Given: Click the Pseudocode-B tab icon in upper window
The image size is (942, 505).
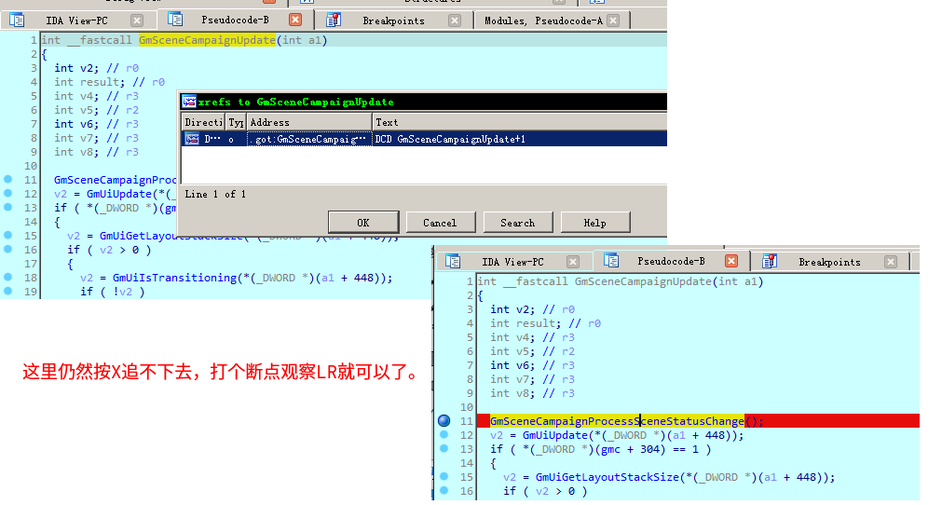Looking at the screenshot, I should click(x=175, y=20).
